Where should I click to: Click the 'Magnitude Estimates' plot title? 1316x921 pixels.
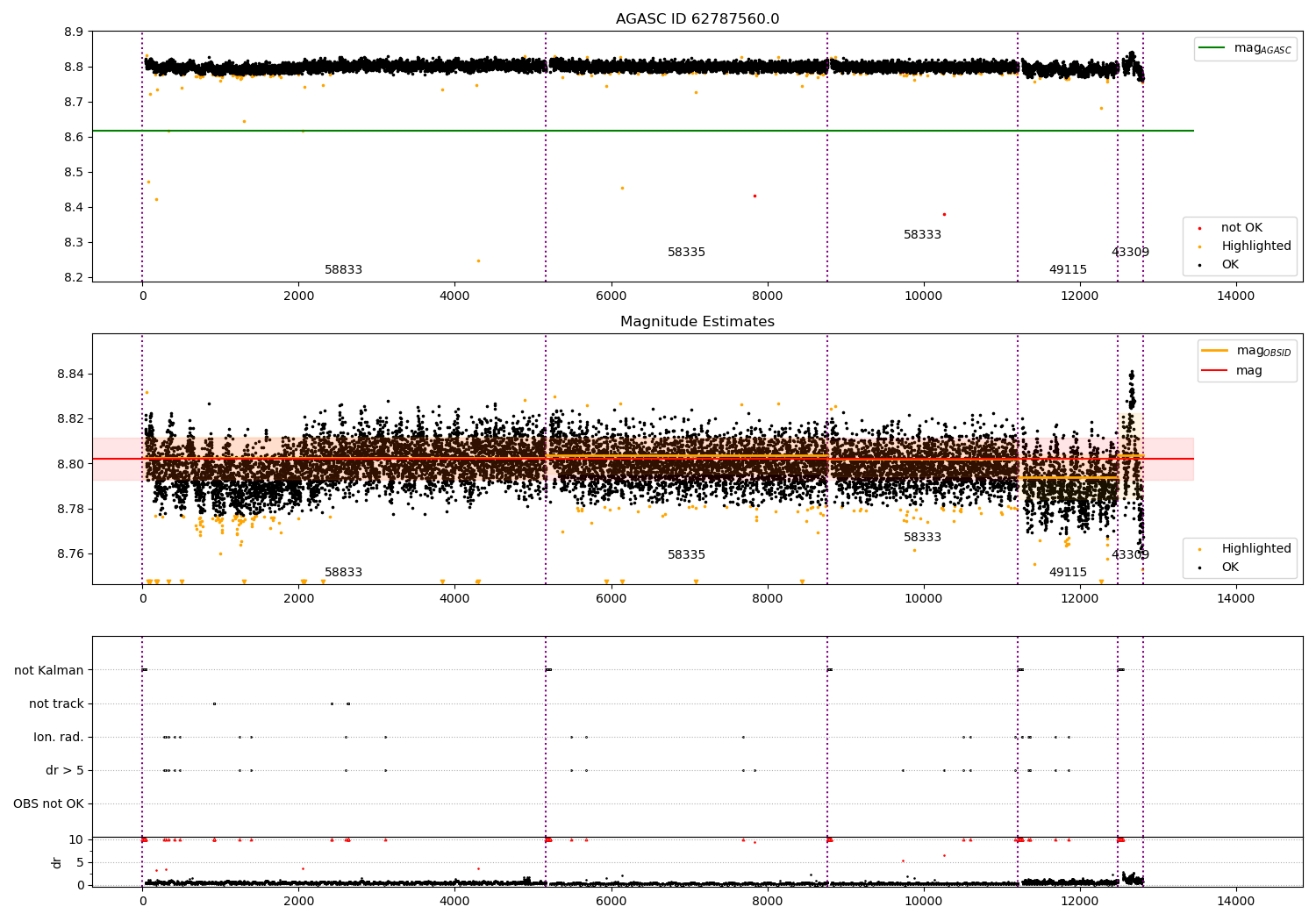coord(697,322)
